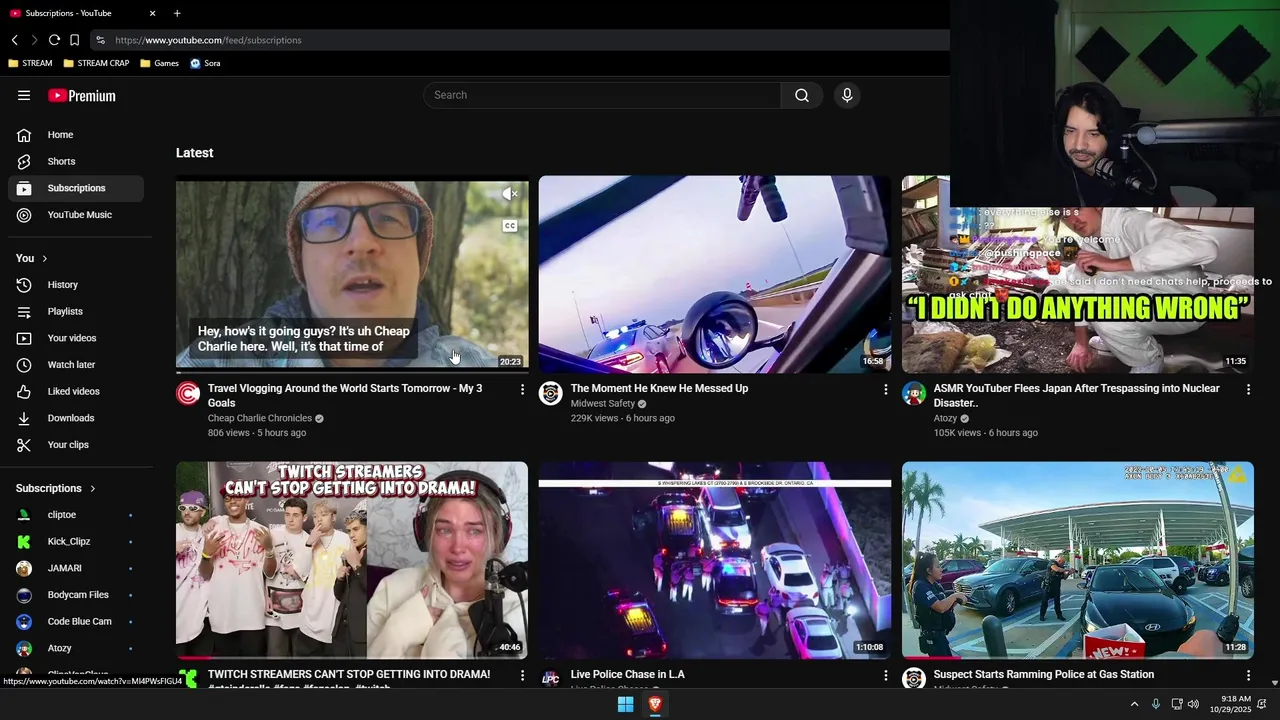Bookmark this page icon

click(74, 40)
